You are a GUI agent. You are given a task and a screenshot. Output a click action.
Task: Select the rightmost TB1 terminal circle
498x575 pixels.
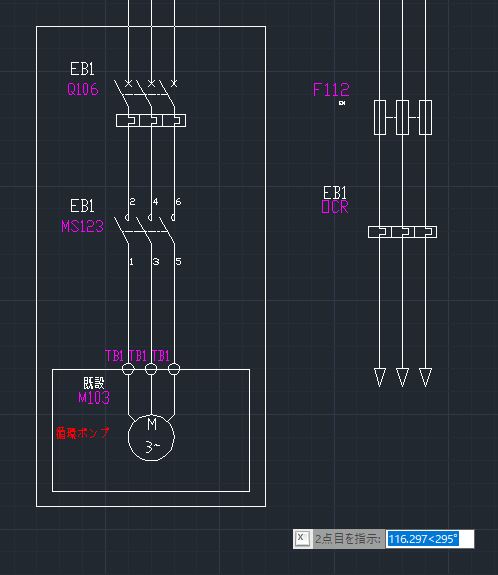[174, 369]
